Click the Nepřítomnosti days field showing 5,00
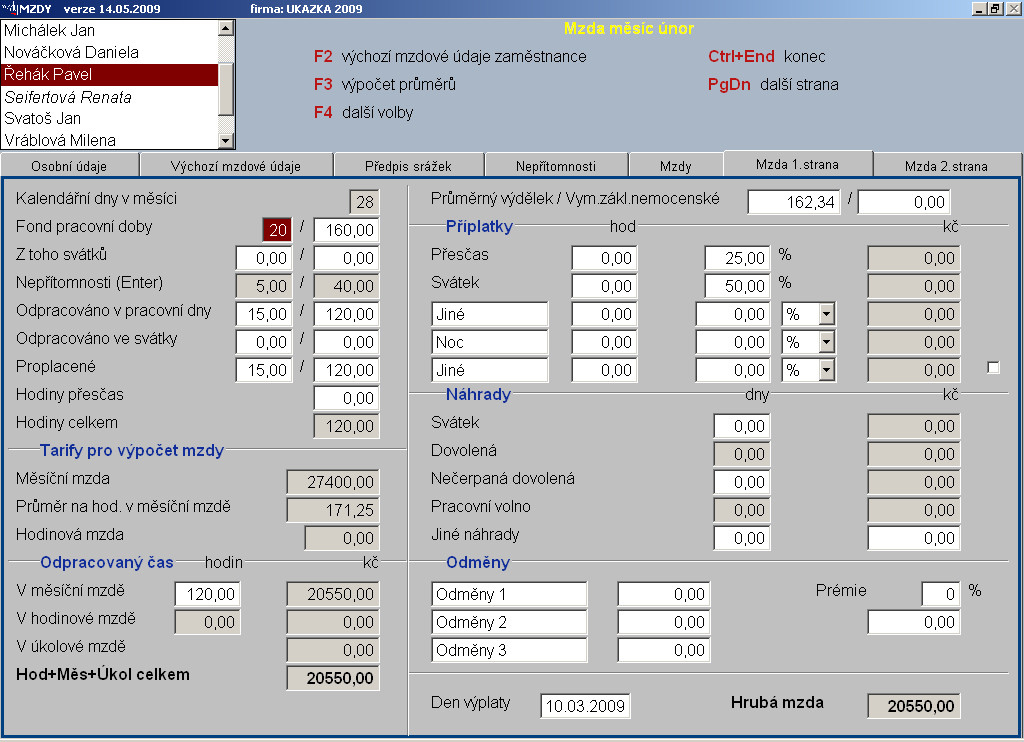Screen dimensions: 1024x742 (264, 286)
